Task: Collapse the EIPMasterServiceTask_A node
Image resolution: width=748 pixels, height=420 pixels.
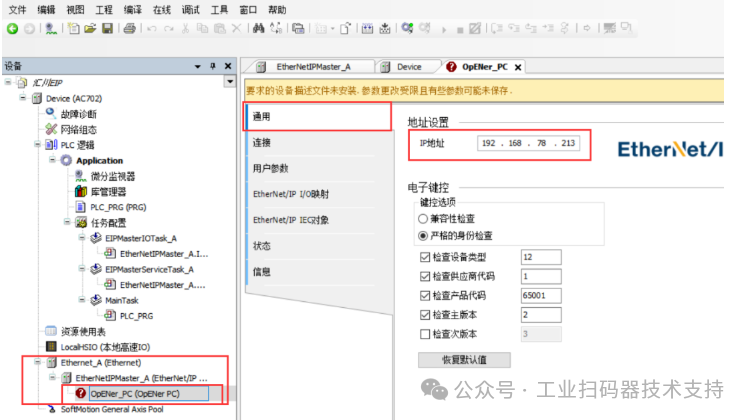Action: coord(82,269)
